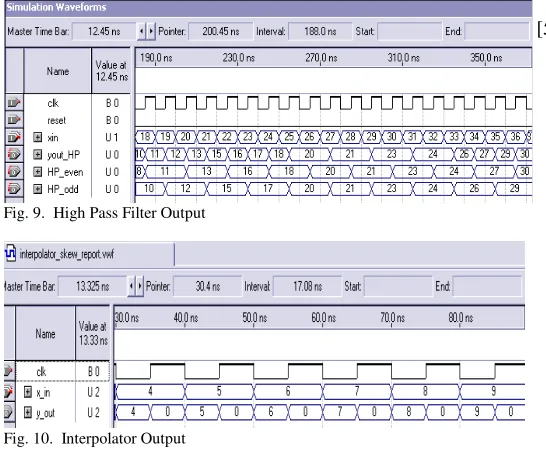The height and width of the screenshot is (450, 546).
Task: Select the HP_odd signal name
Action: coord(63,189)
